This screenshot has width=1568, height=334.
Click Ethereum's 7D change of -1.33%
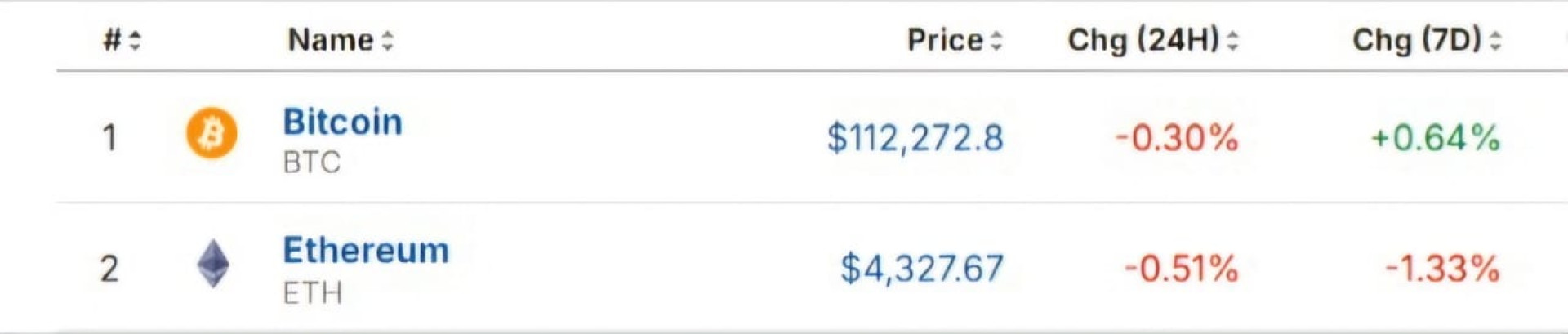pyautogui.click(x=1442, y=268)
